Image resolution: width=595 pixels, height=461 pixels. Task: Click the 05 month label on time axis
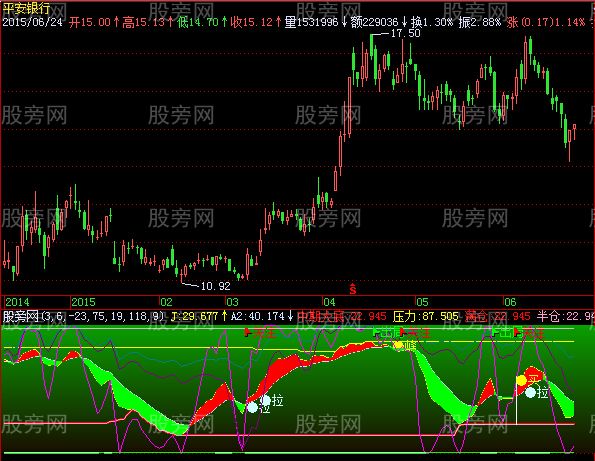(x=422, y=302)
